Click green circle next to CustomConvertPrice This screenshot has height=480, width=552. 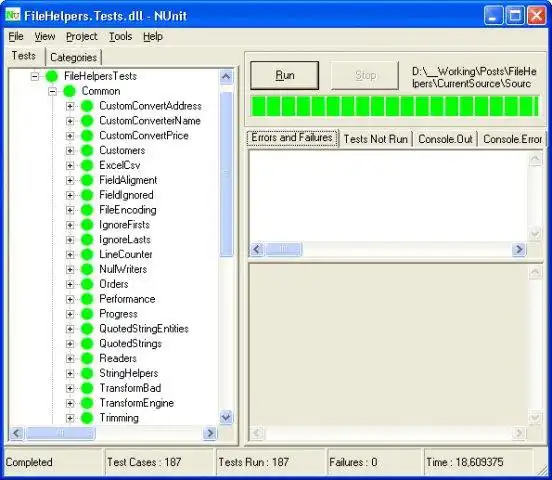(87, 136)
